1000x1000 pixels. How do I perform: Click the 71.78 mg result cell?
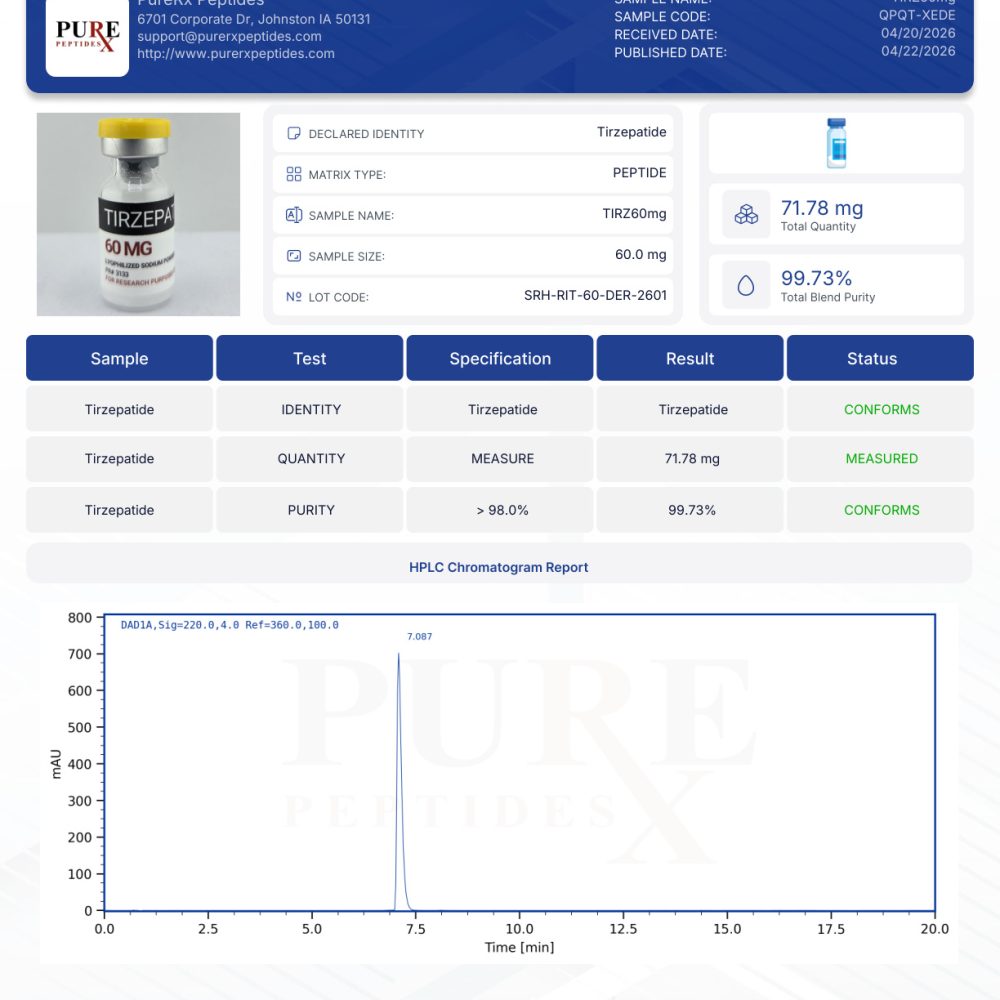click(x=690, y=459)
